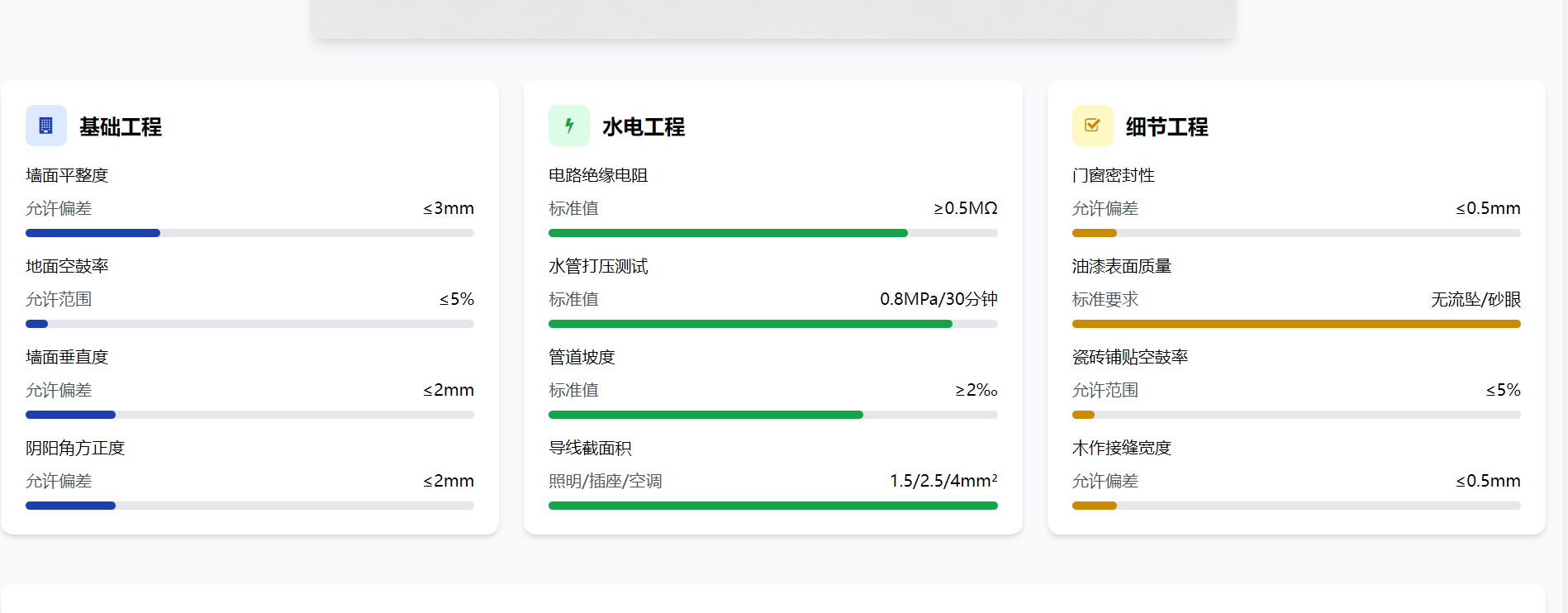This screenshot has width=1568, height=613.
Task: Click the 0.8MPa/30分钟 value
Action: (938, 299)
